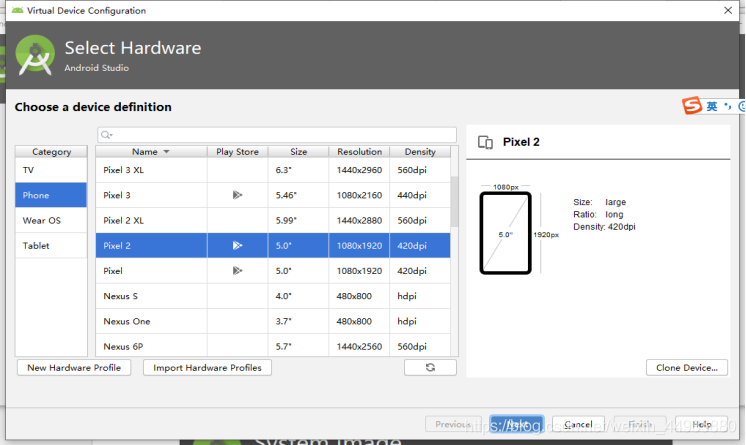This screenshot has width=746, height=445.
Task: Select the Pixel 2 XL device row
Action: coord(273,220)
